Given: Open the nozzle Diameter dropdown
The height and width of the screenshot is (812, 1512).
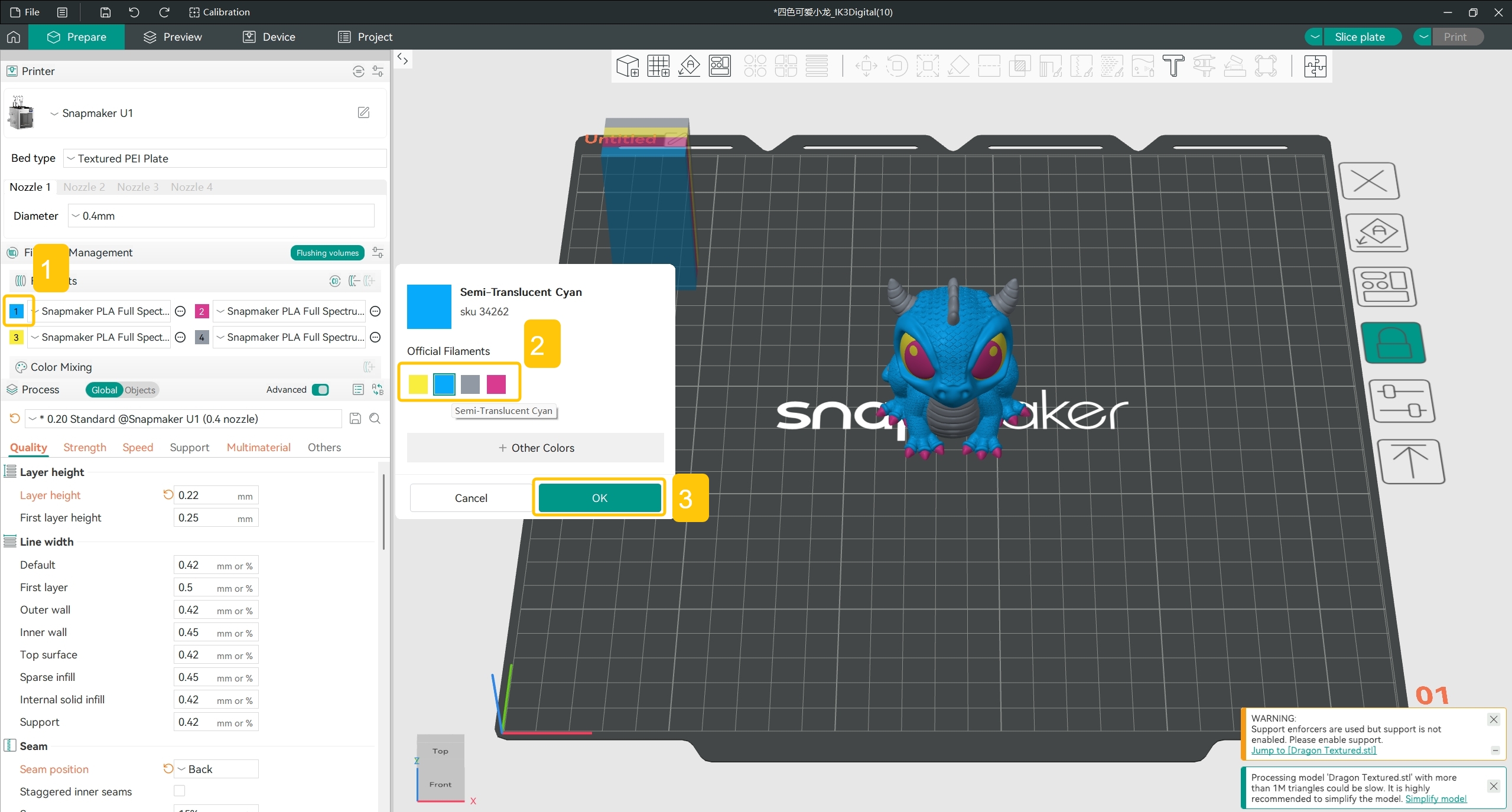Looking at the screenshot, I should click(x=221, y=216).
